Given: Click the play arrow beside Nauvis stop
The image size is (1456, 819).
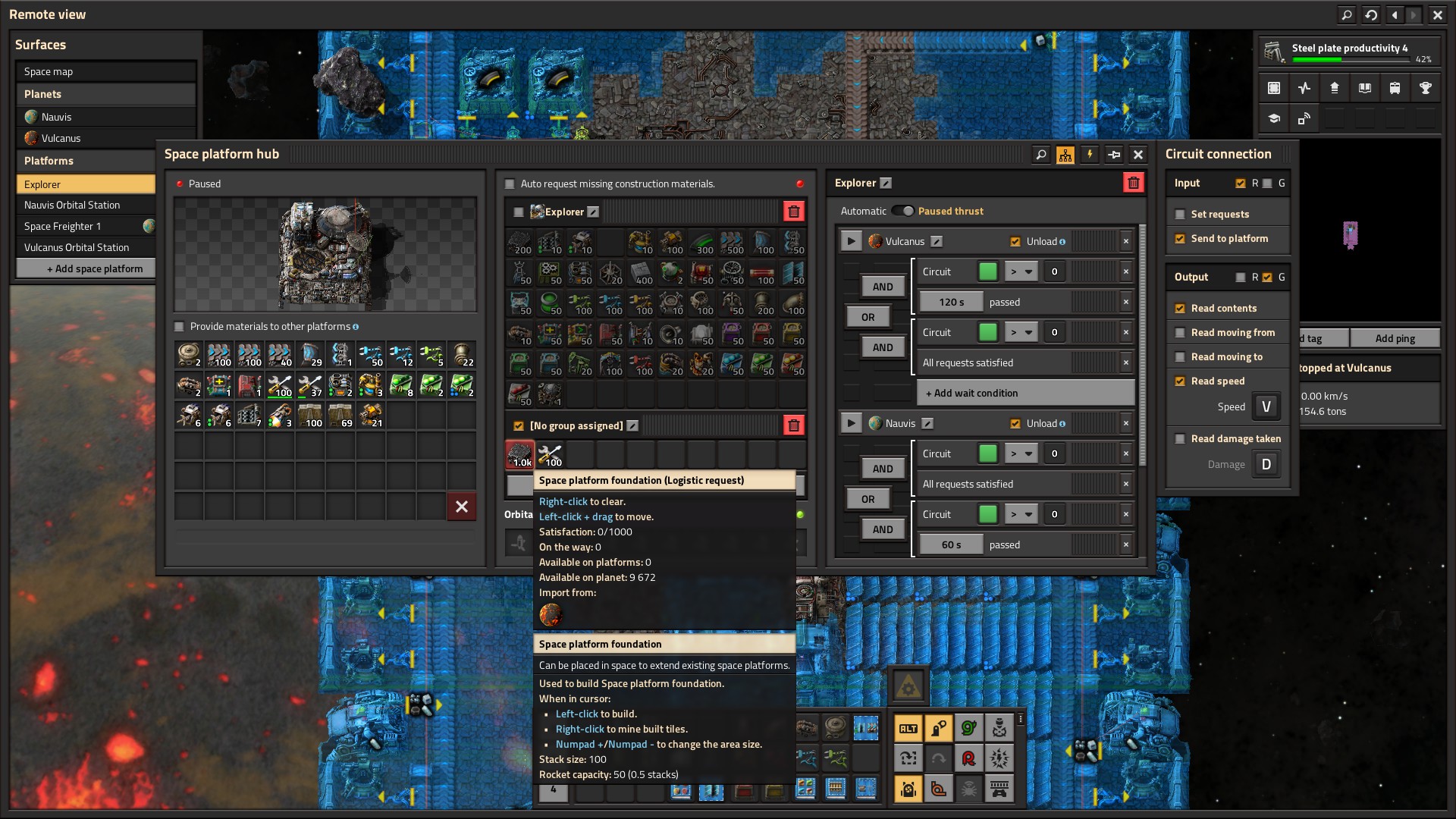Looking at the screenshot, I should click(x=851, y=423).
